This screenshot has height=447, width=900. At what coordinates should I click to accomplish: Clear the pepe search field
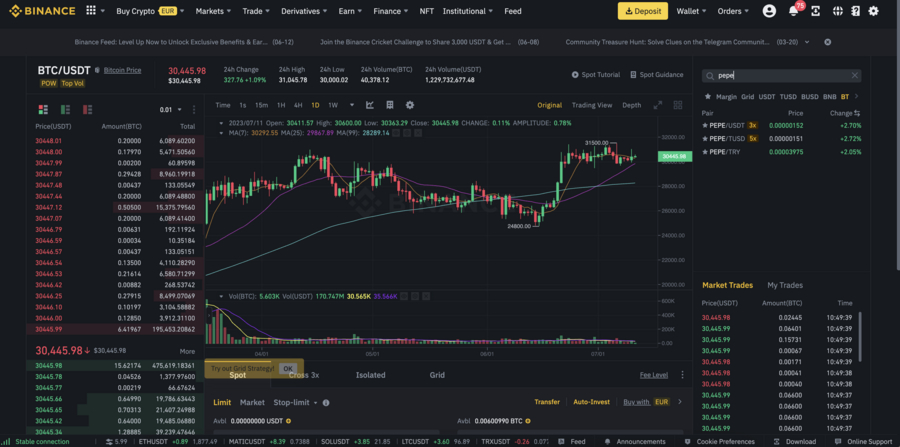(855, 75)
